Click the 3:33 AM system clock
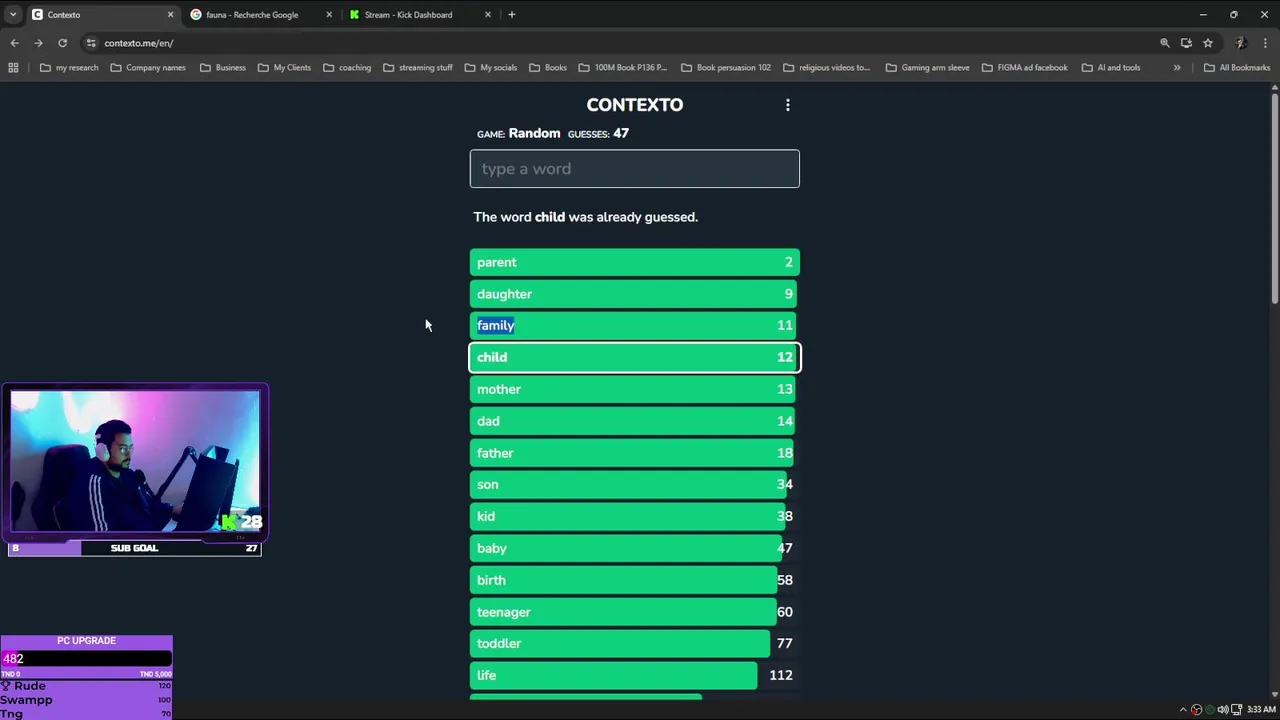 [1261, 710]
